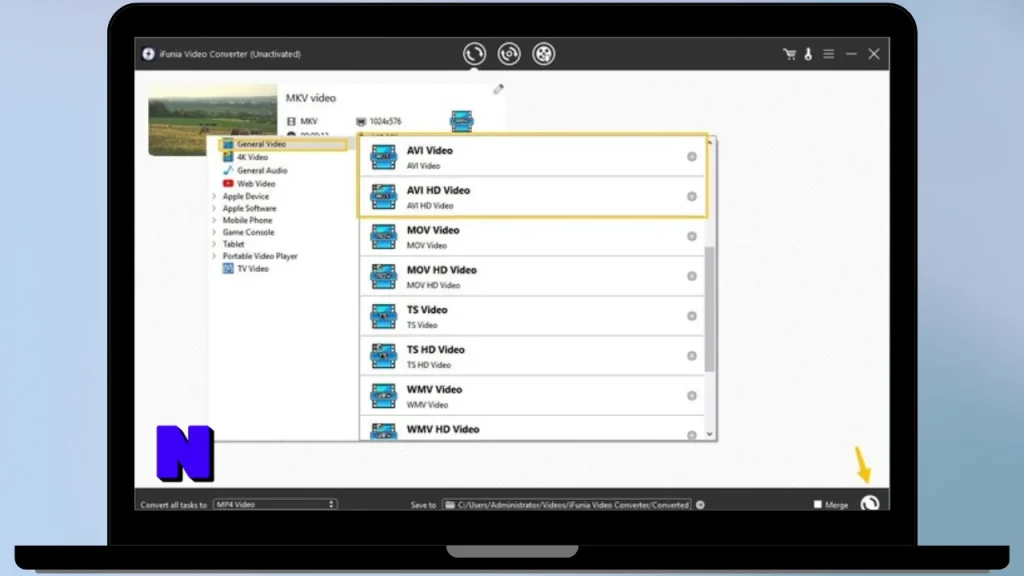This screenshot has height=576, width=1024.
Task: Choose the MOV HD Video format
Action: pos(532,276)
